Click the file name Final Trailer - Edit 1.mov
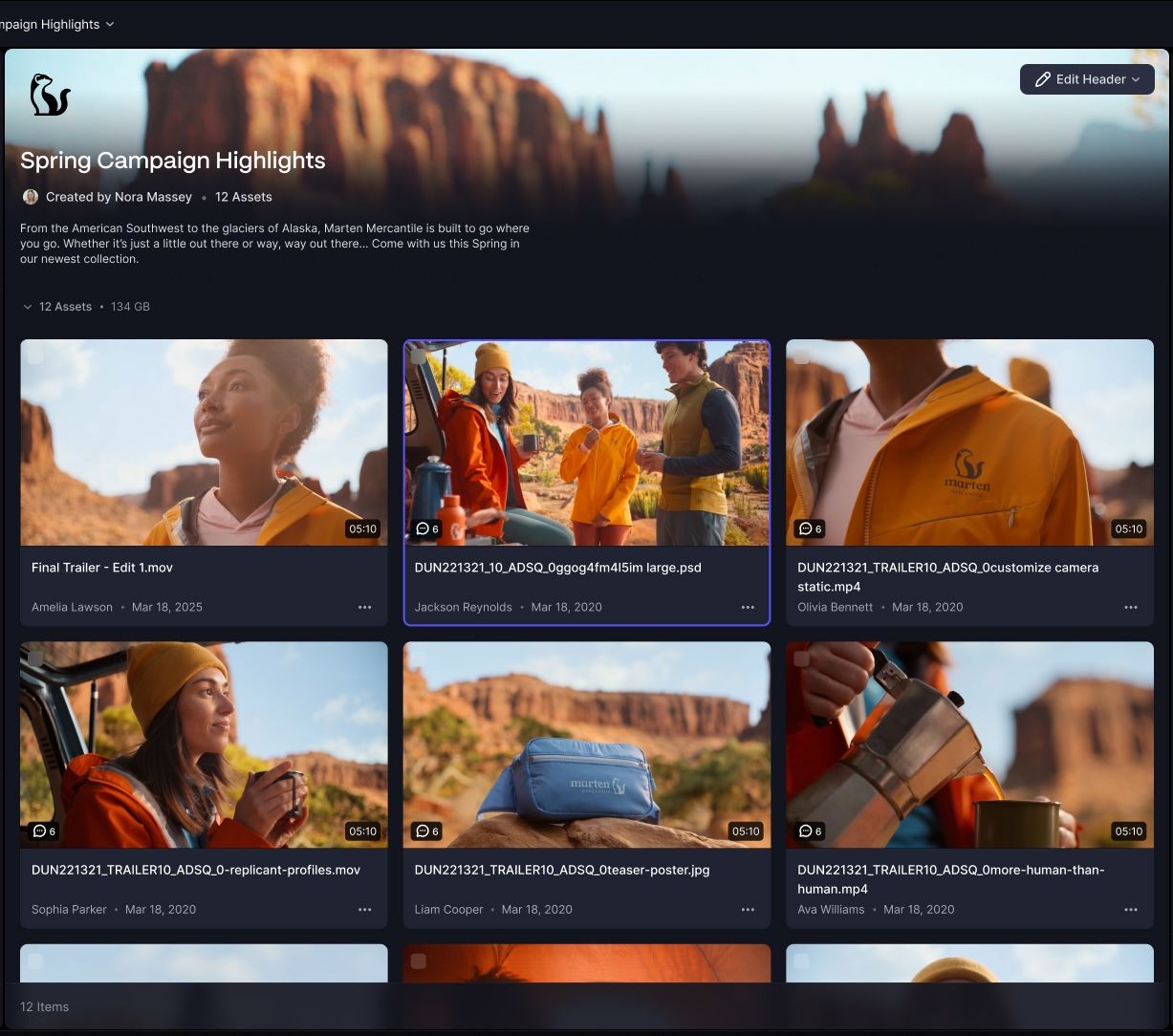The width and height of the screenshot is (1173, 1036). click(102, 568)
